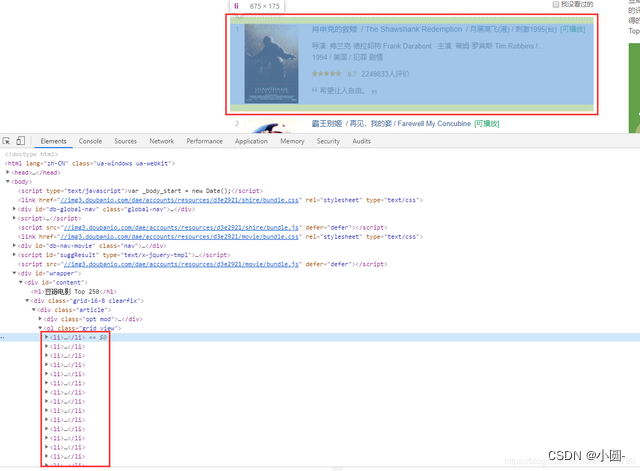The width and height of the screenshot is (640, 471).
Task: Select the doctype html line
Action: pos(31,154)
